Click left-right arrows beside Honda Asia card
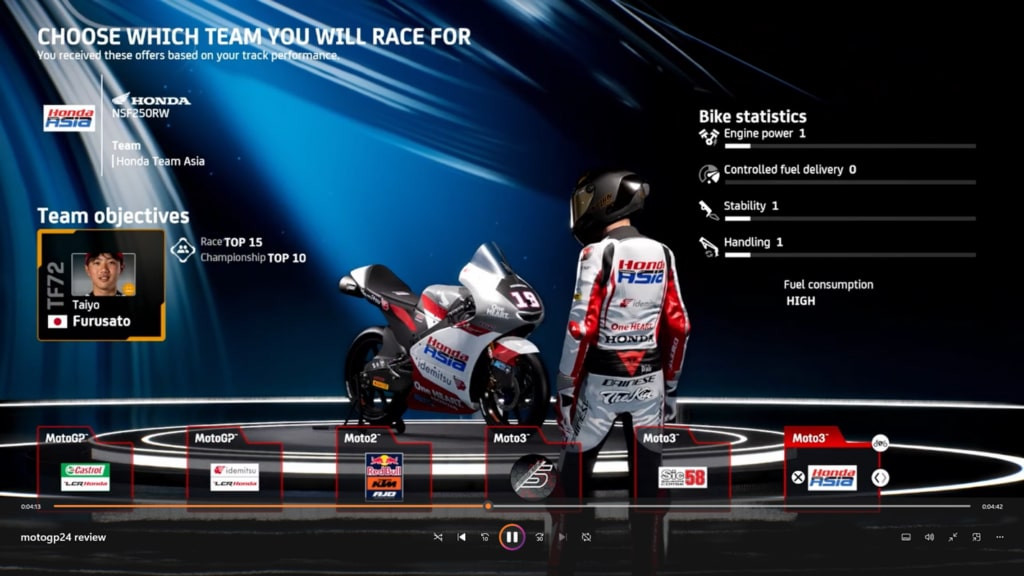Screen dimensions: 1024x576 click(879, 478)
